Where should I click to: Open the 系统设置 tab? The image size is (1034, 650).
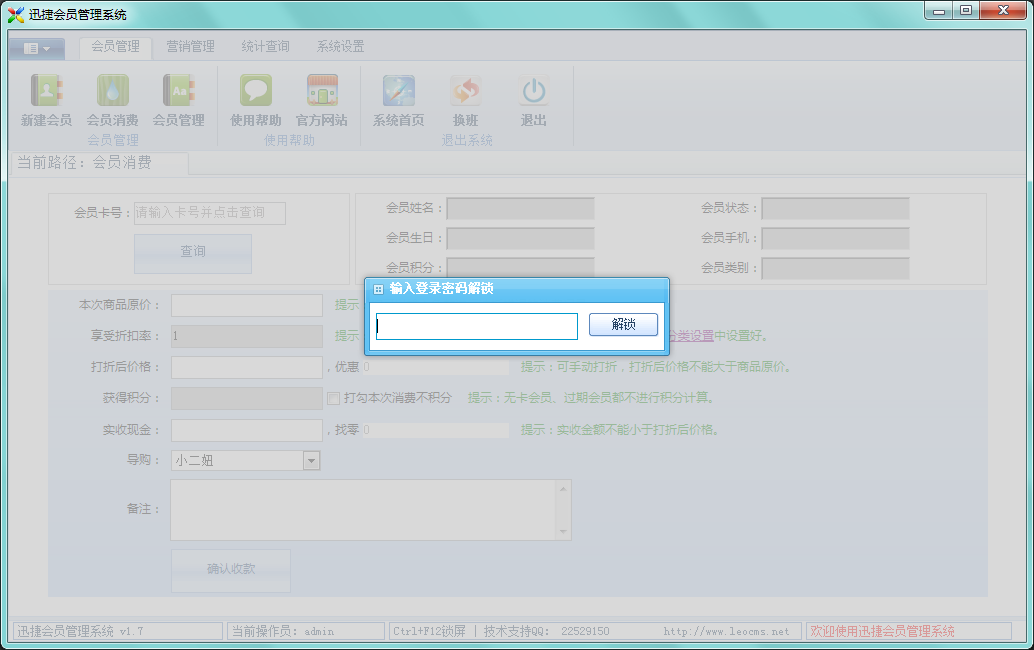coord(340,47)
